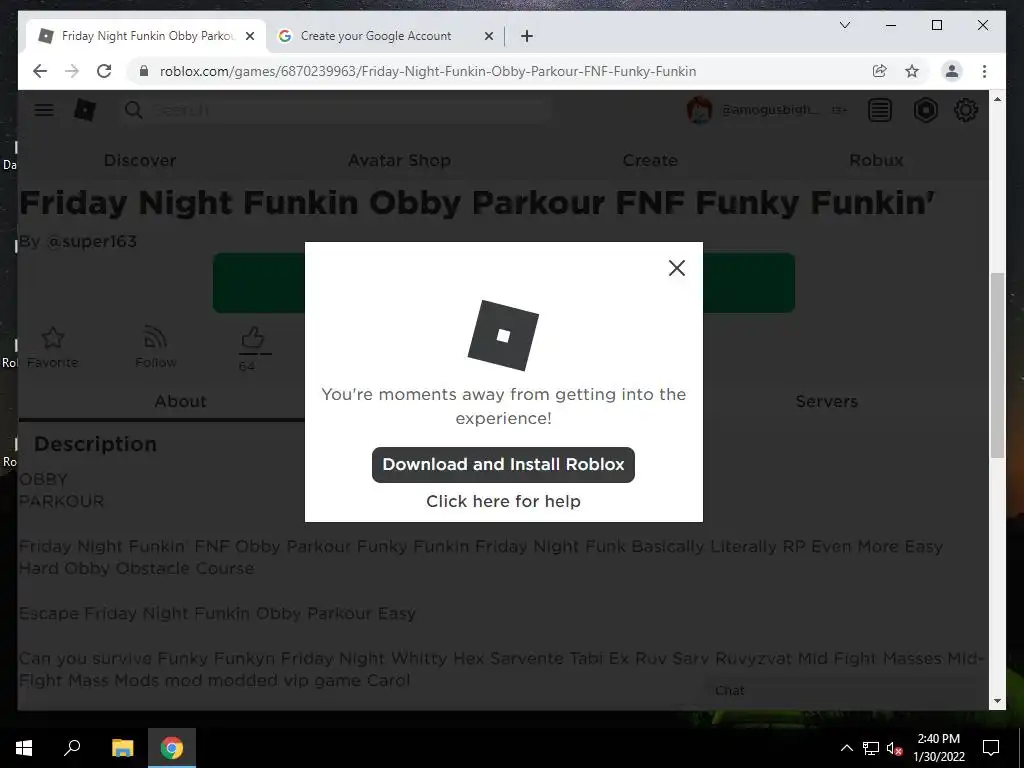Open Windows taskbar search
This screenshot has width=1024, height=768.
pos(72,748)
